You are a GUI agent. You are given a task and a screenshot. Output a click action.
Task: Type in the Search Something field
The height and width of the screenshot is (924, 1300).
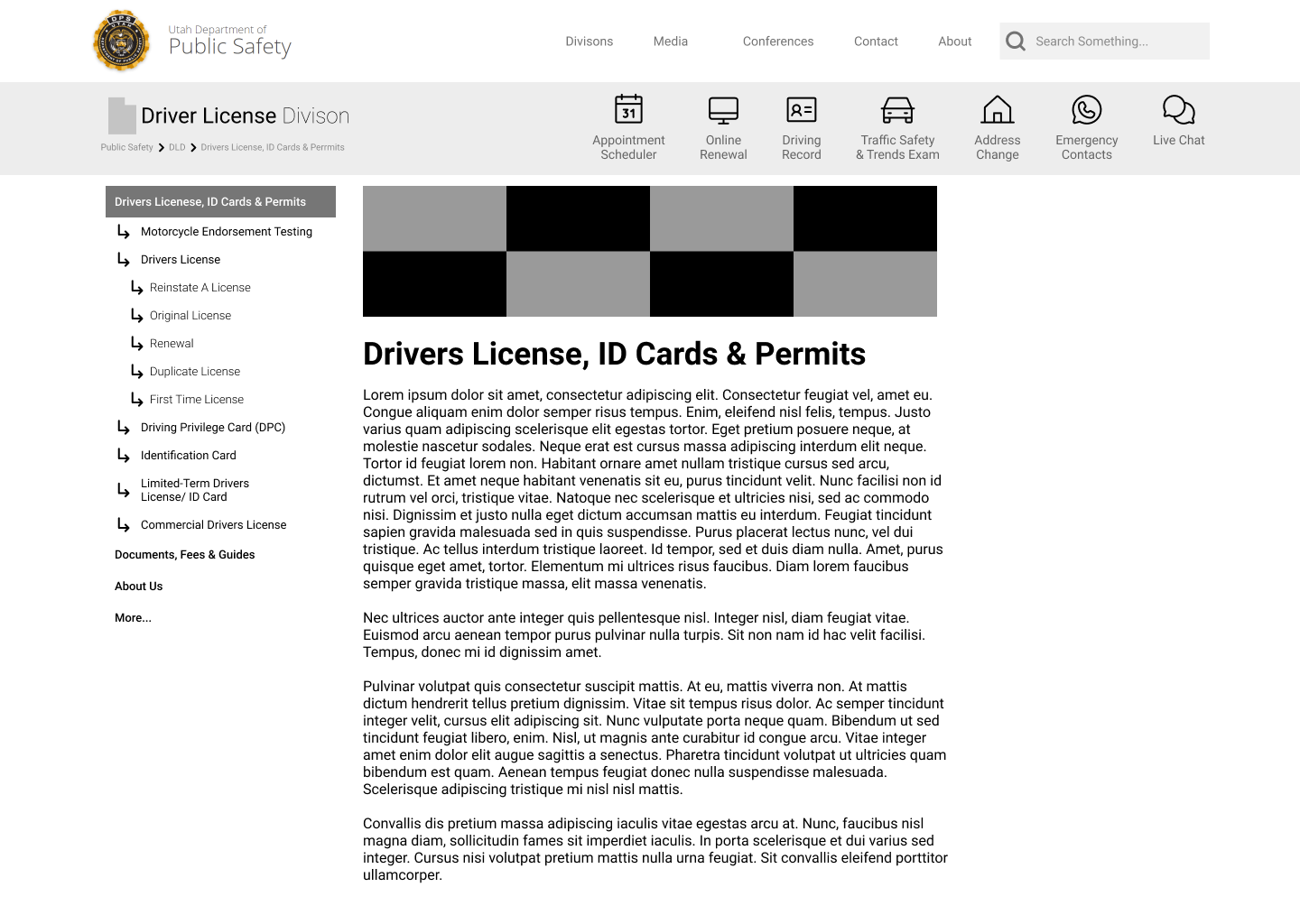coord(1117,42)
